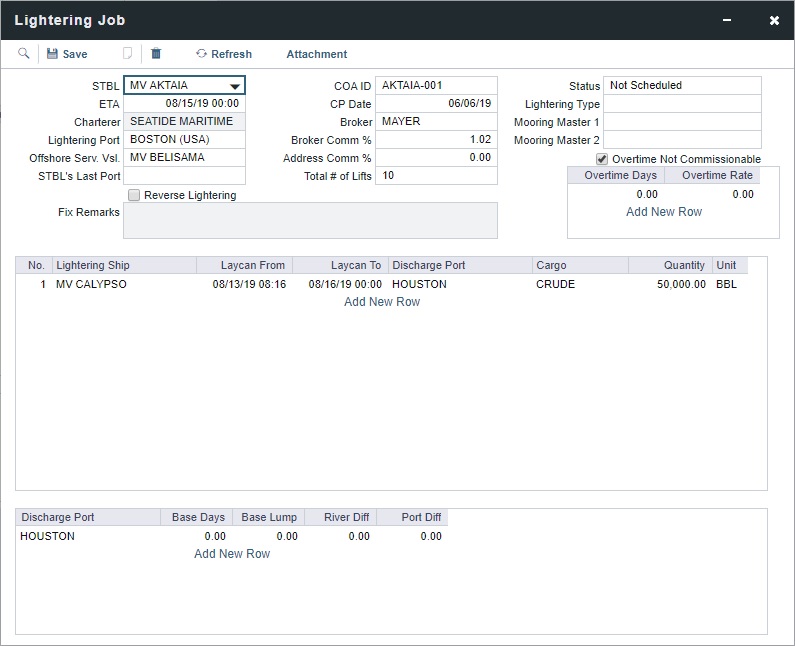The width and height of the screenshot is (795, 646).
Task: Click the Save floppy disk icon
Action: (x=53, y=54)
